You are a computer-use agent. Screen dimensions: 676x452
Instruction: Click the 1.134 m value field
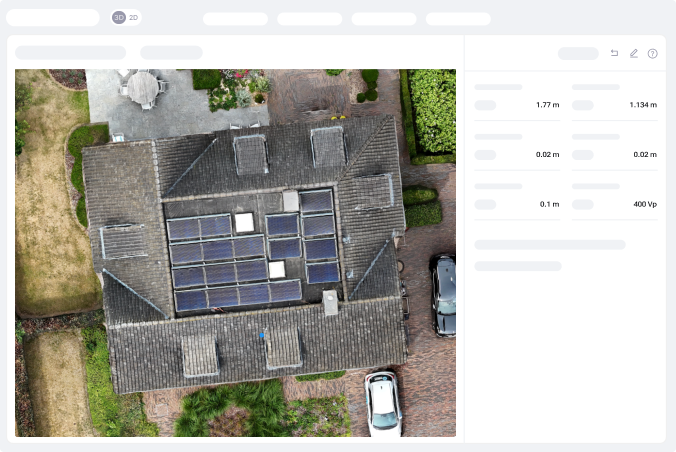643,105
